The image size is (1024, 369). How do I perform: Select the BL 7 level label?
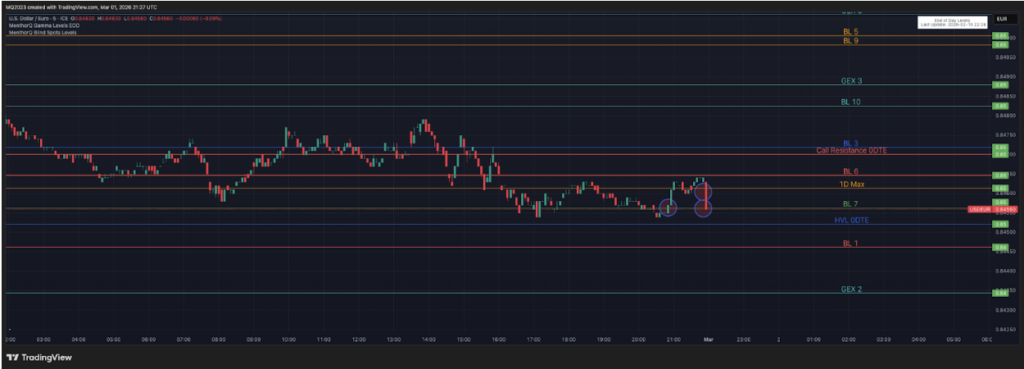point(851,204)
